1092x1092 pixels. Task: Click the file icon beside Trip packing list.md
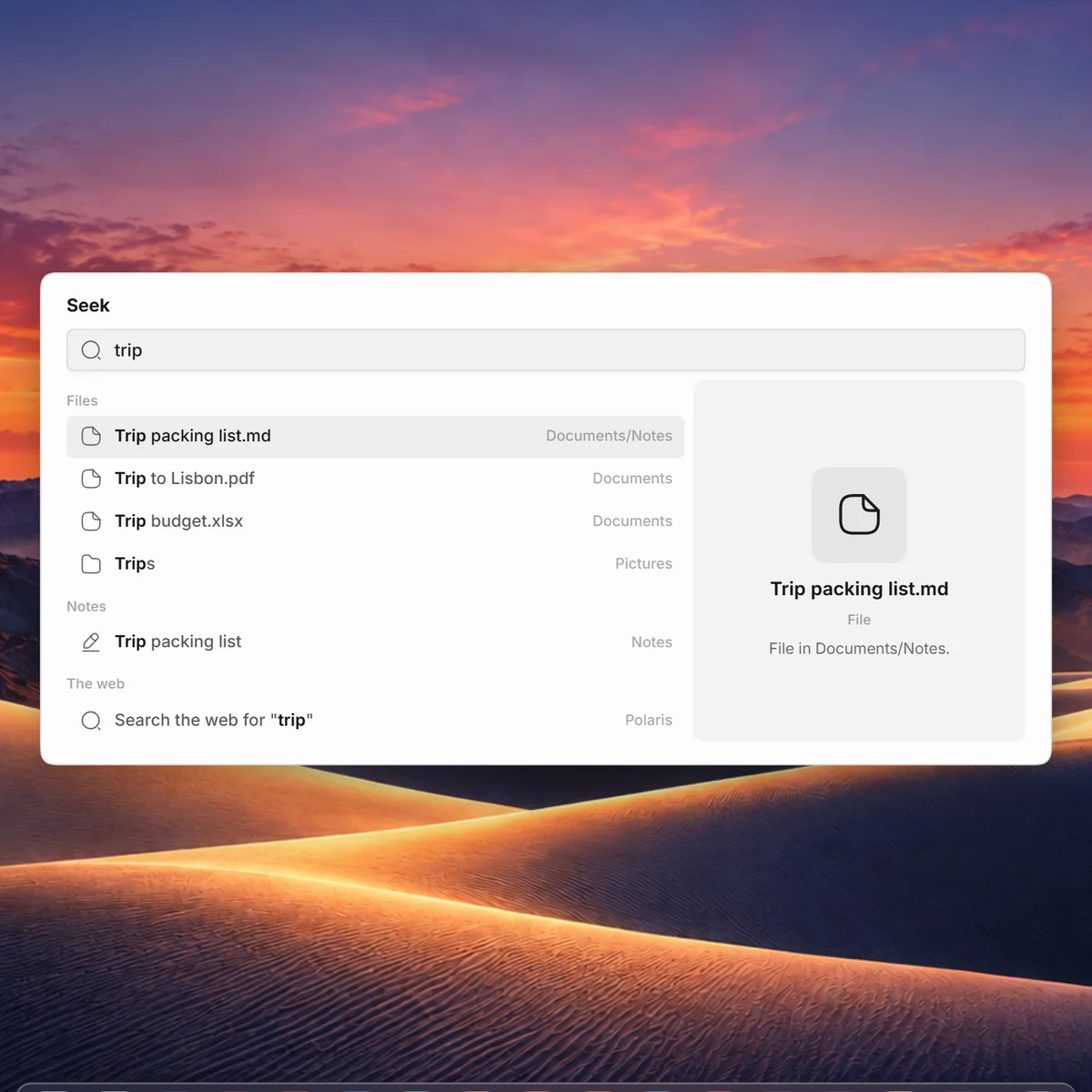pos(91,436)
